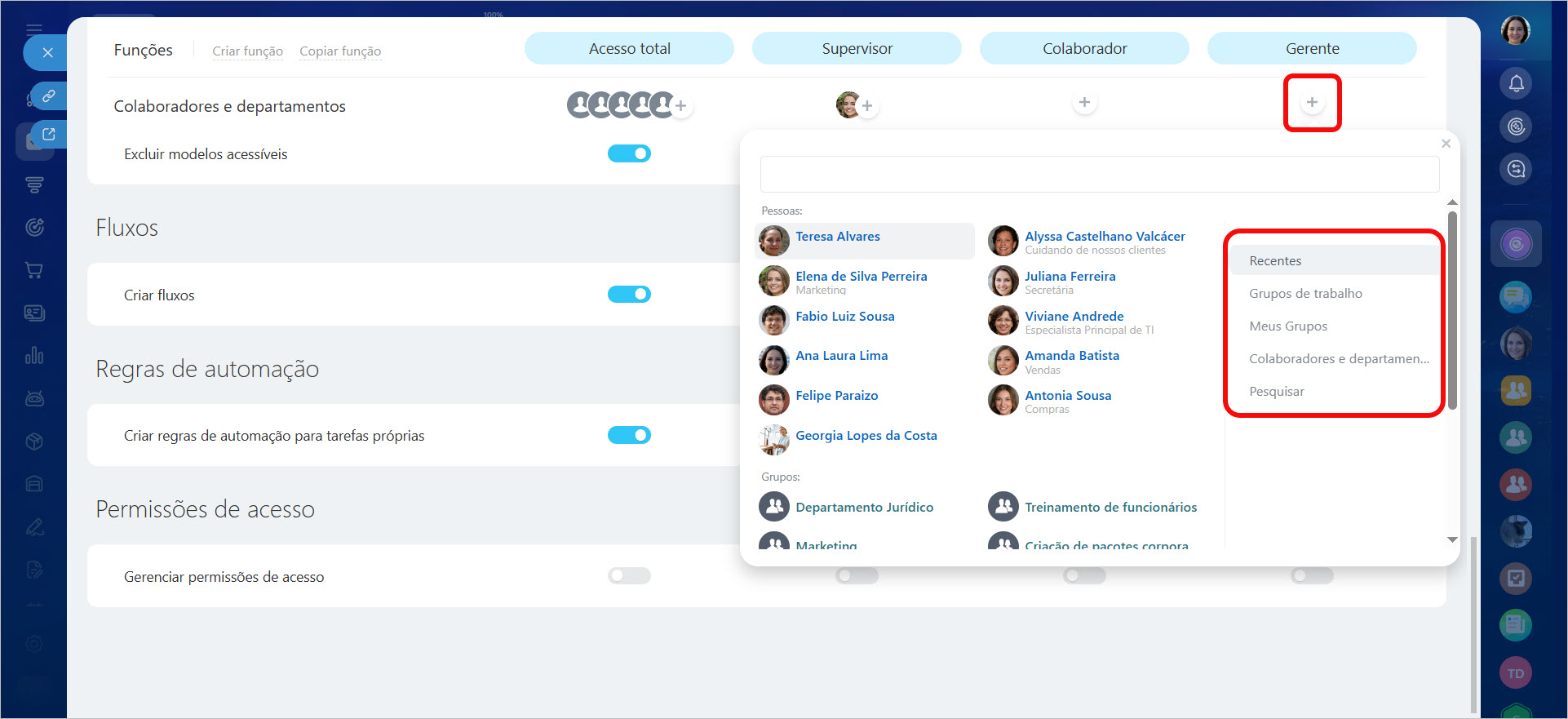
Task: Click the profile avatar at top right
Action: coord(1515,31)
